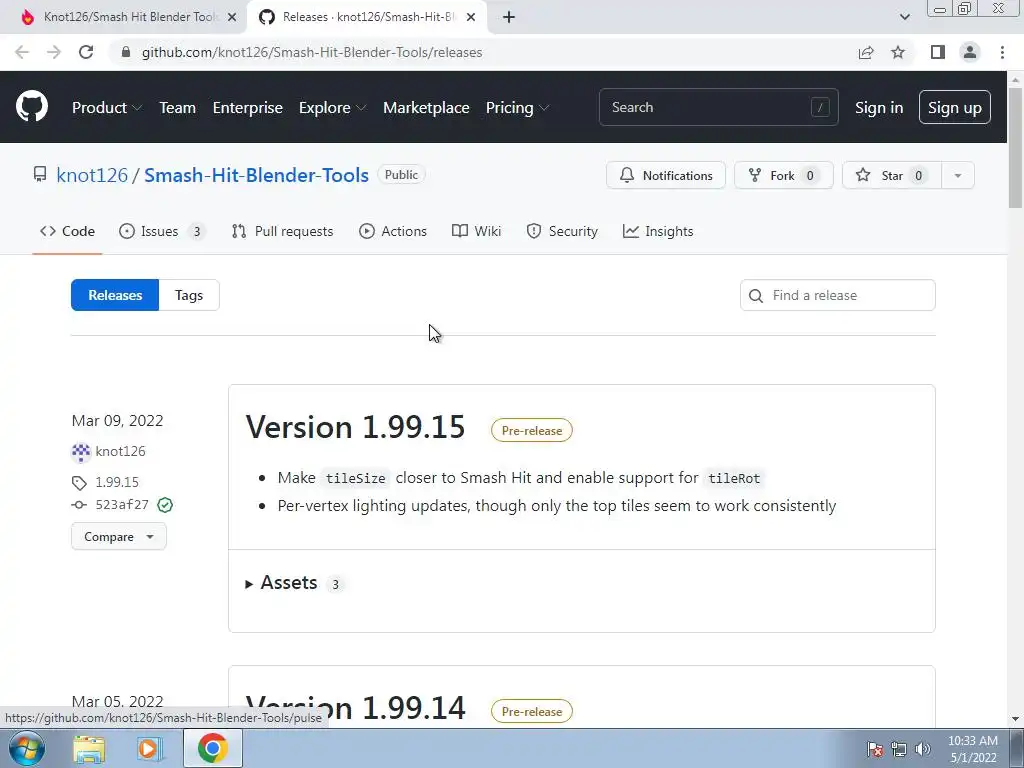Open the media player taskbar icon
This screenshot has height=768, width=1024.
[150, 748]
